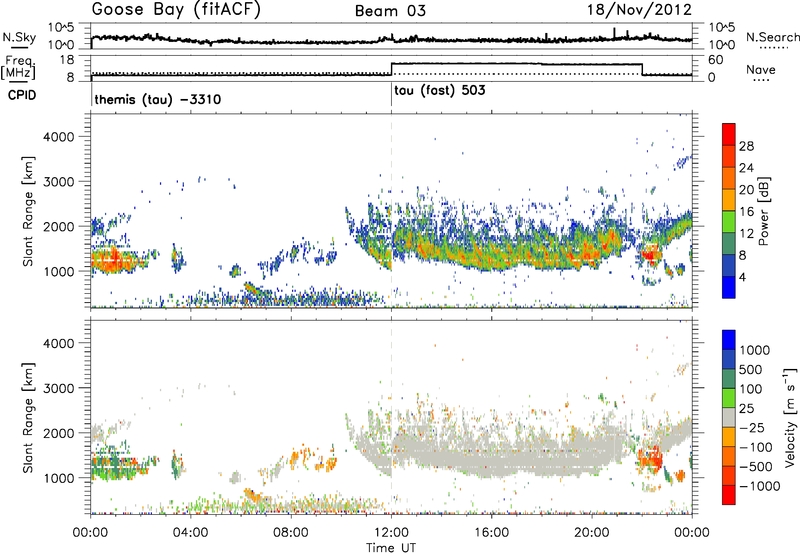Click the 16:00 time axis tick label
Screen dimensions: 800x554
491,533
